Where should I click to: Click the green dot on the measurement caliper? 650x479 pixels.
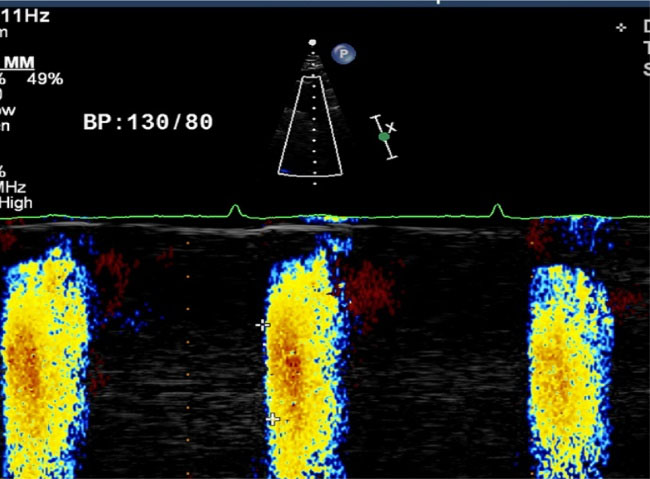tap(384, 137)
